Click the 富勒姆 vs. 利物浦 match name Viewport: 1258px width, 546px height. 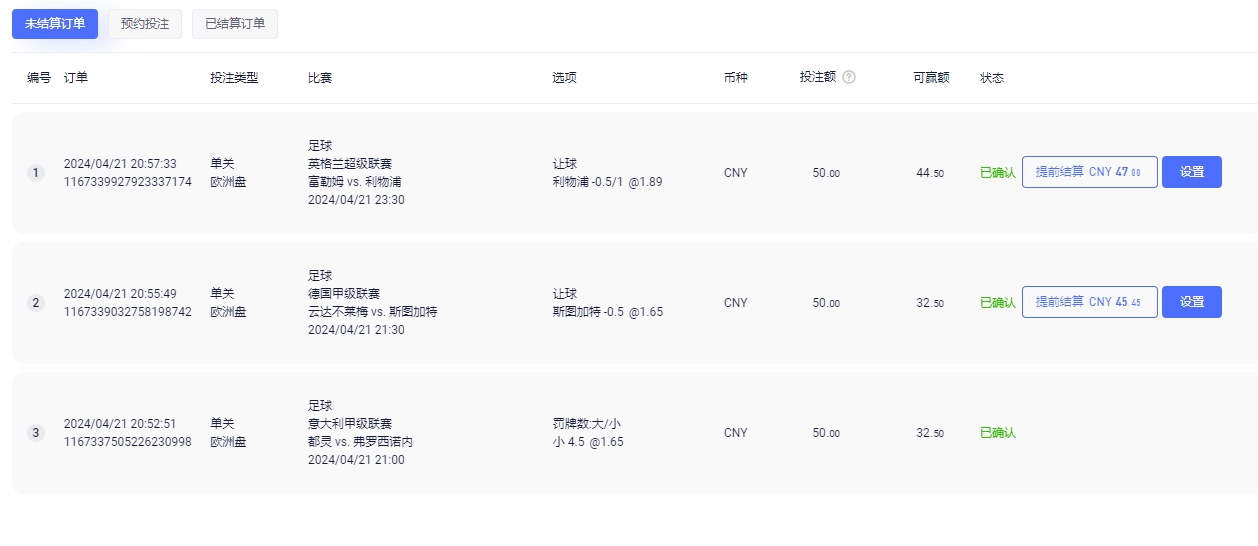355,182
